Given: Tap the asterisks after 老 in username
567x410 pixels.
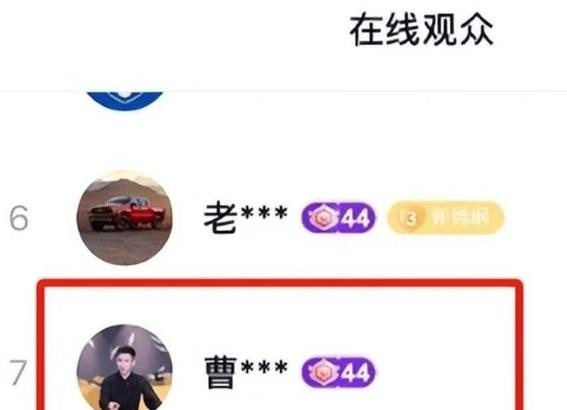Looking at the screenshot, I should pyautogui.click(x=264, y=213).
